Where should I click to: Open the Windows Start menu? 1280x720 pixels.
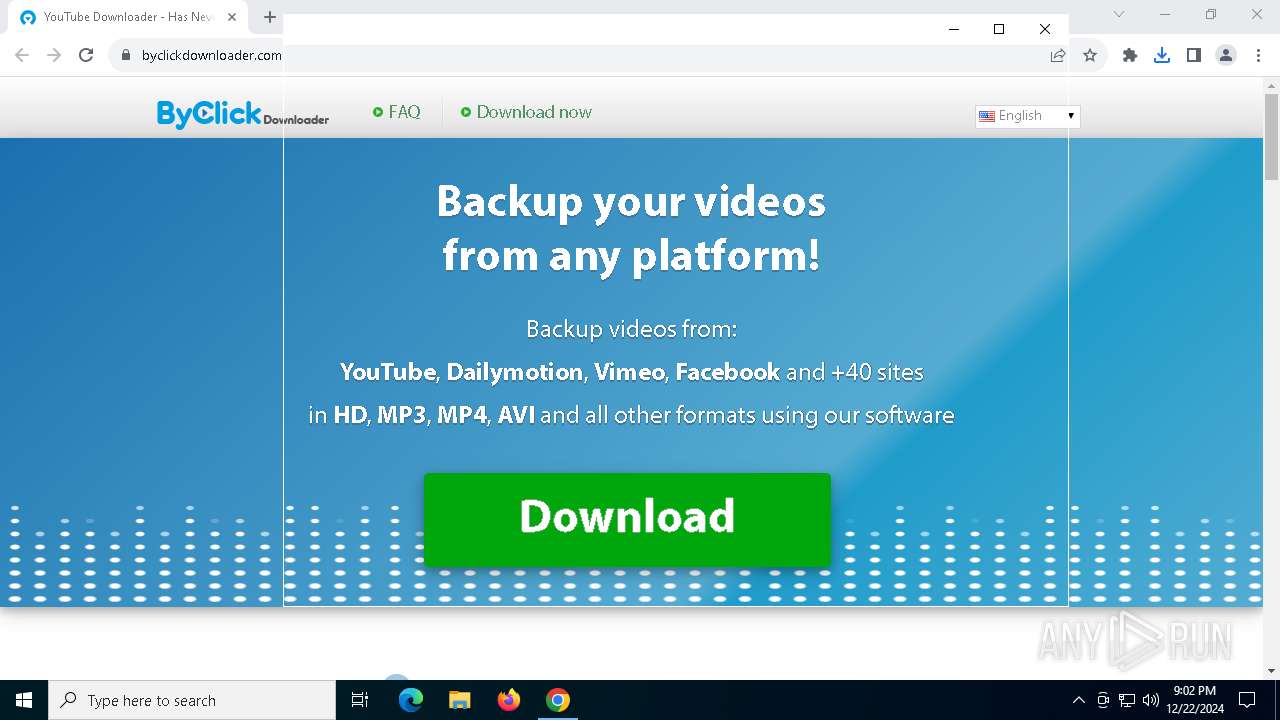(24, 700)
